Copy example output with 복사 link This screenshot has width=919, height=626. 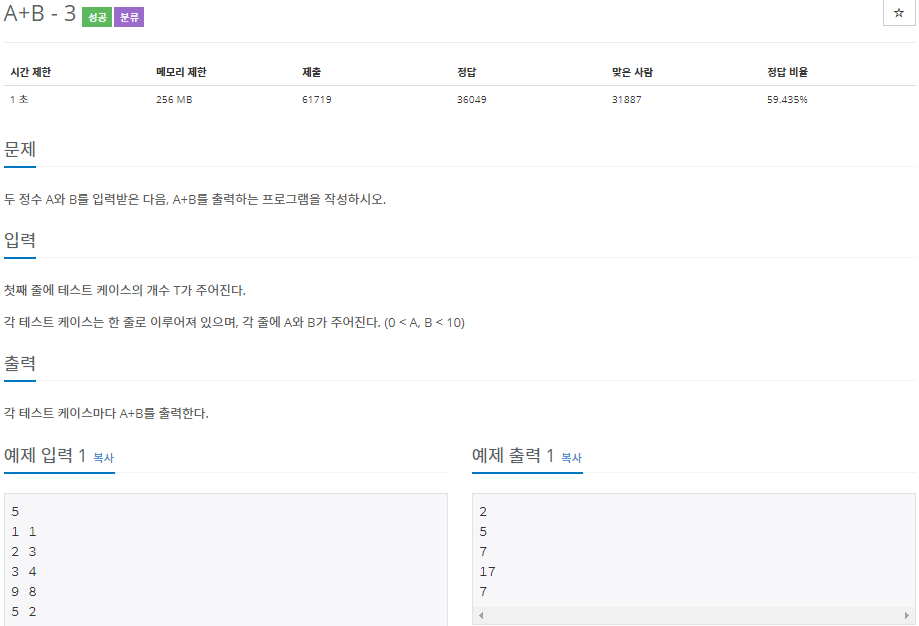pyautogui.click(x=571, y=458)
